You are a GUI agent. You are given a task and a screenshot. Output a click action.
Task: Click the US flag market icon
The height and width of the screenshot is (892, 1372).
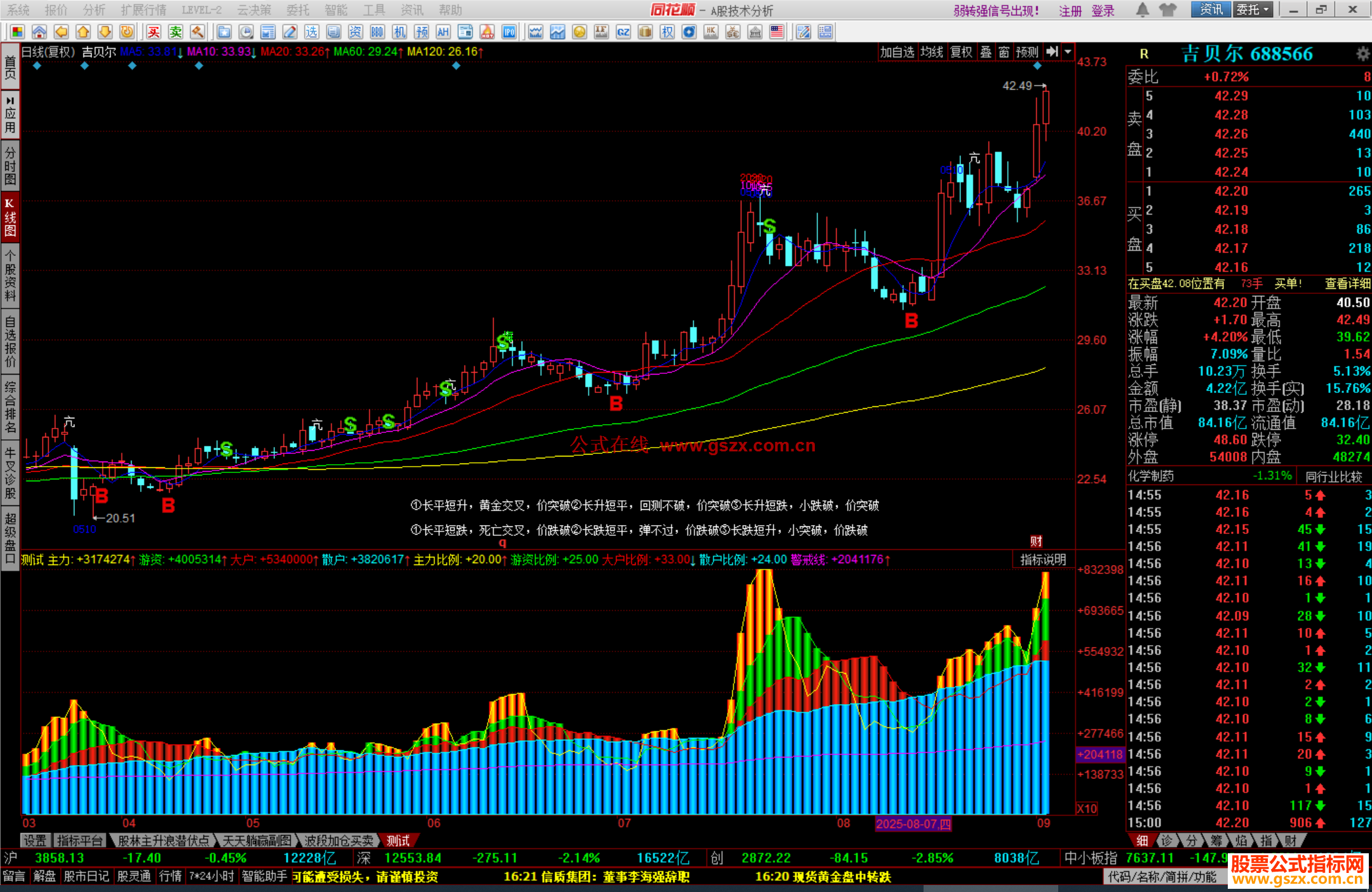tap(776, 32)
